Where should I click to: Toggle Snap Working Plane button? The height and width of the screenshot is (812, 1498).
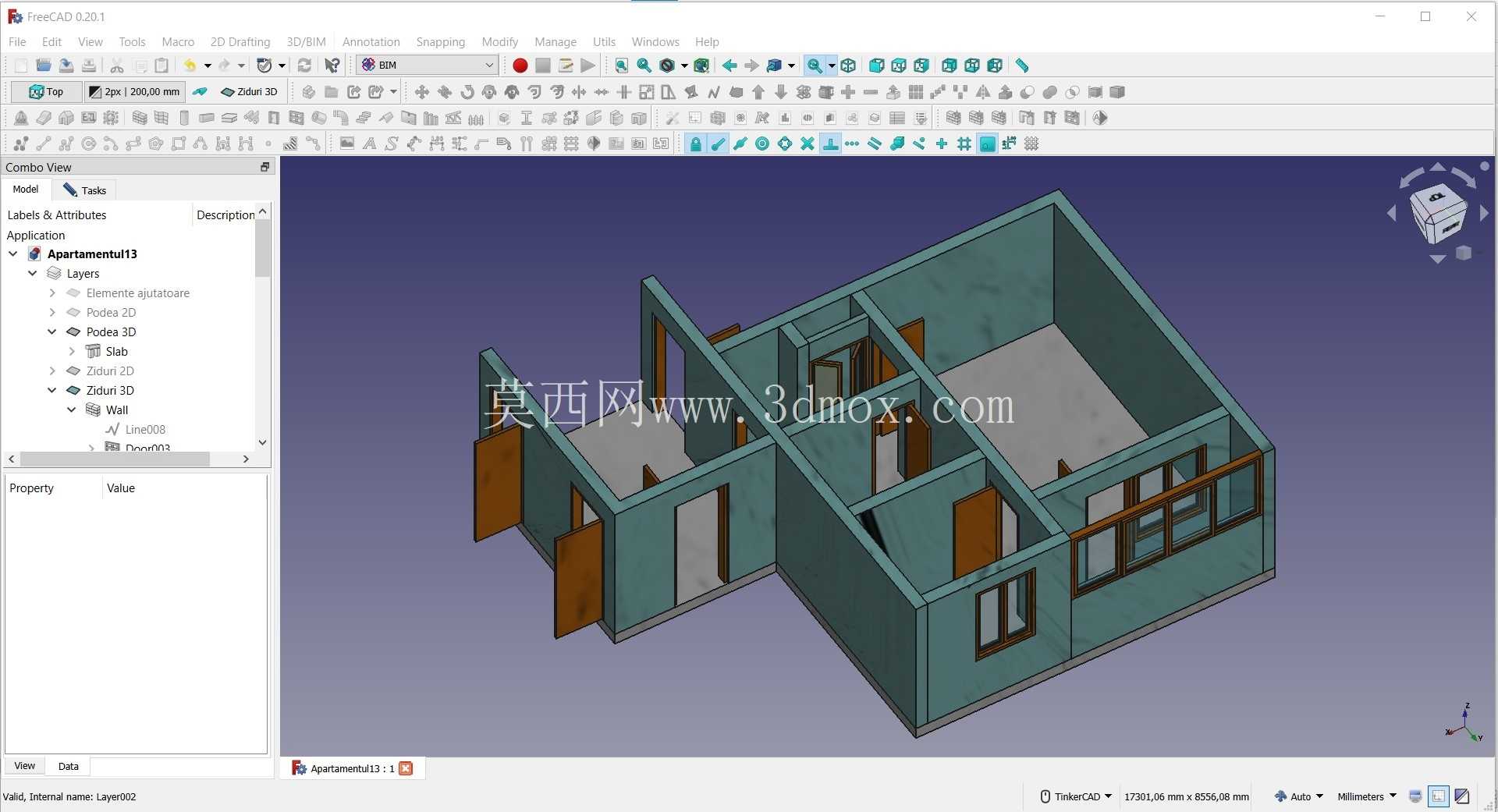coord(987,144)
